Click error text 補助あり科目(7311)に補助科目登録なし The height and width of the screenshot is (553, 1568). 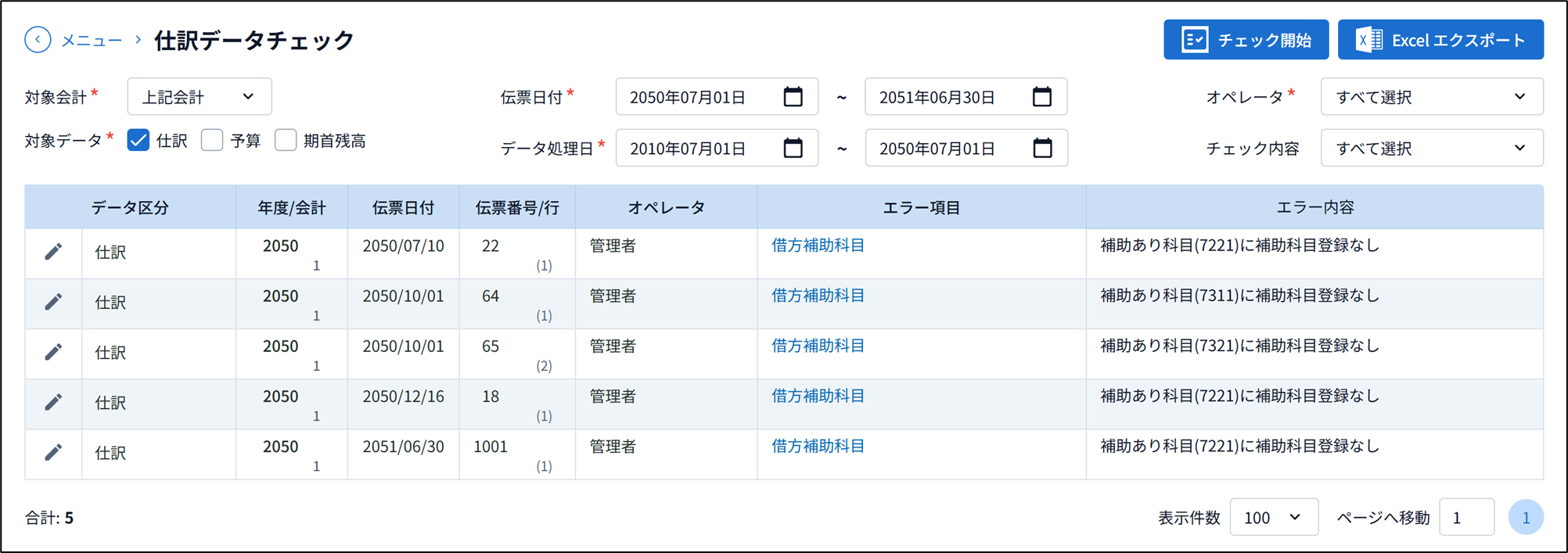pyautogui.click(x=1239, y=296)
